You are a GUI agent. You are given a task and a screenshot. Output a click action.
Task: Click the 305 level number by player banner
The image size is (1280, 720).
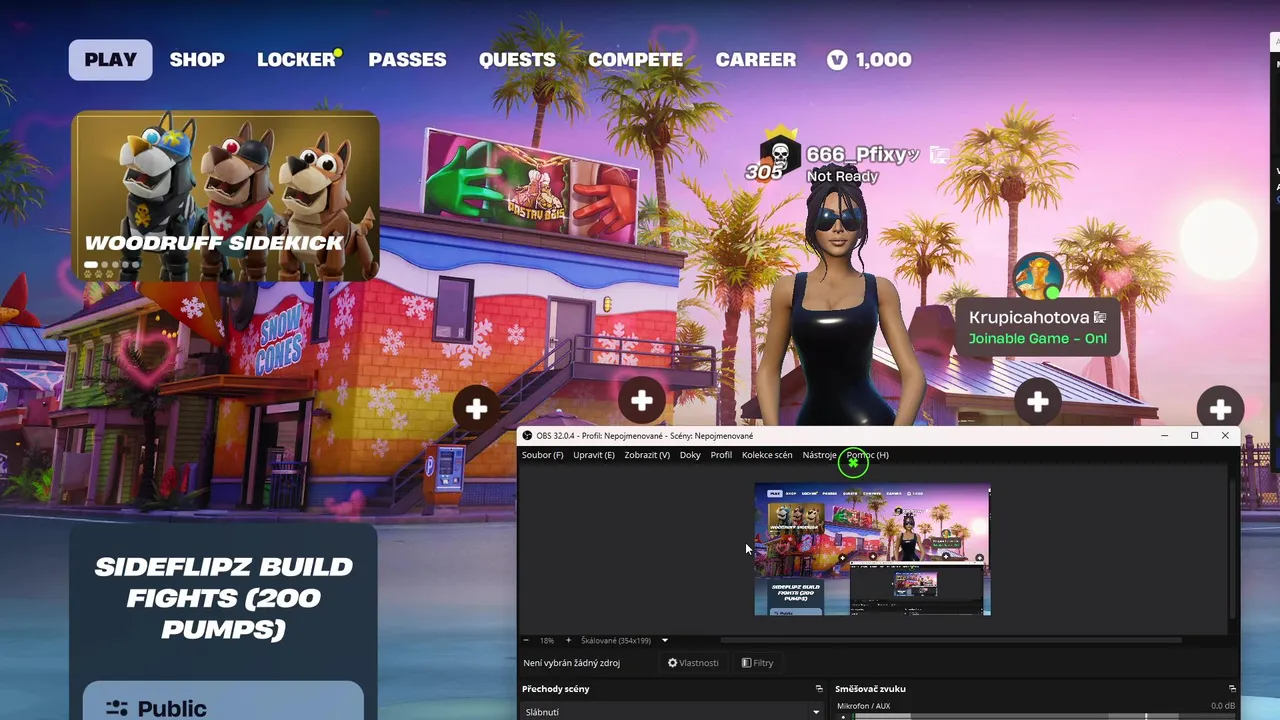(764, 172)
